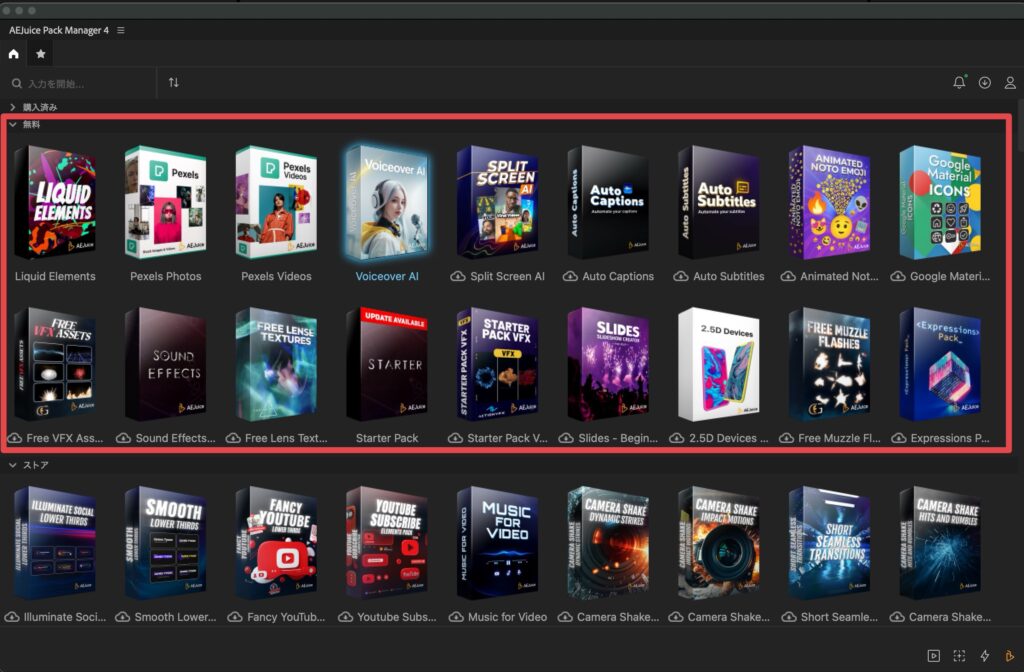Download Short Seamless Transitions cloud icon
This screenshot has width=1024, height=672.
[x=789, y=617]
